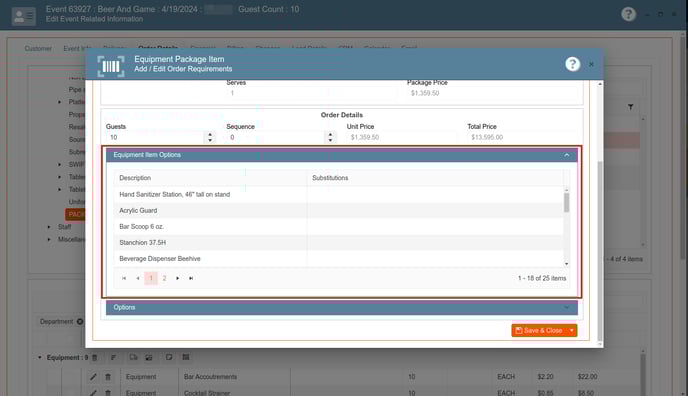Select page 2 of equipment items
The image size is (688, 396).
coord(165,278)
